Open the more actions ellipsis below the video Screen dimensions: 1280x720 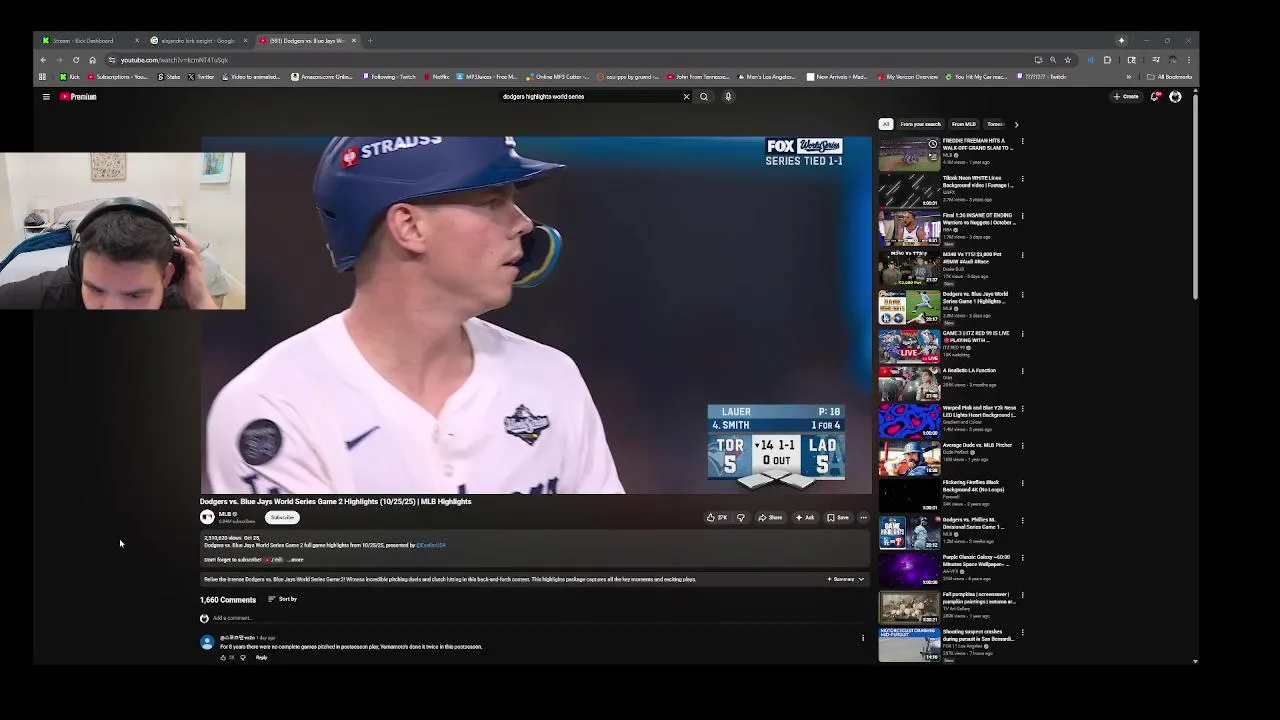863,518
